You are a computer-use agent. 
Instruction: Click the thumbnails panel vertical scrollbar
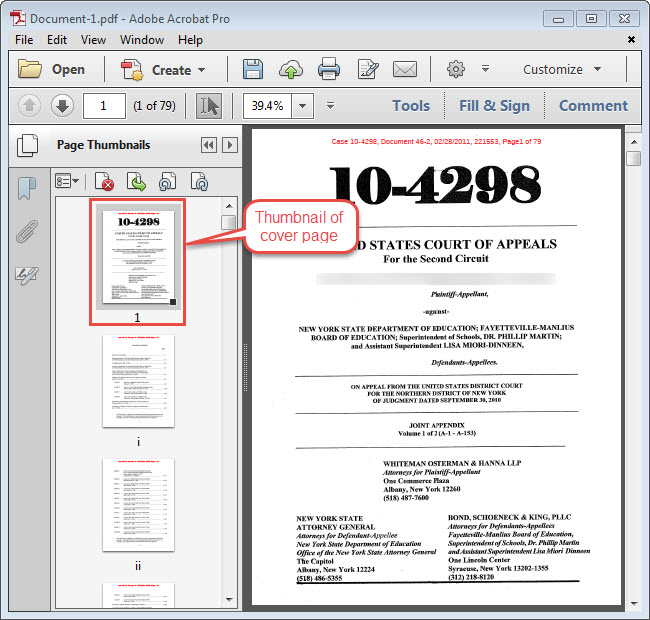(229, 400)
